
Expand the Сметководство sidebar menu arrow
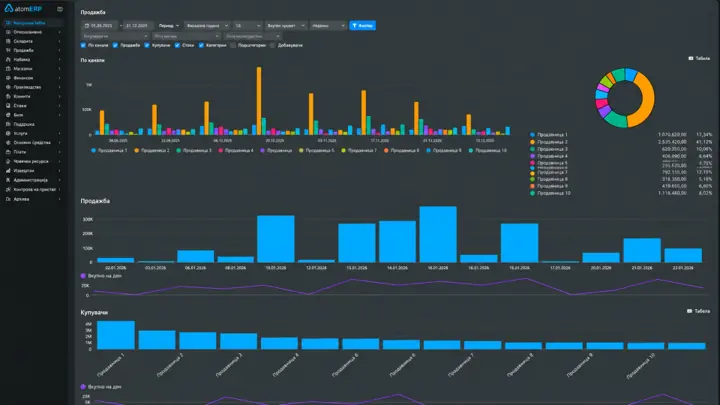click(59, 32)
